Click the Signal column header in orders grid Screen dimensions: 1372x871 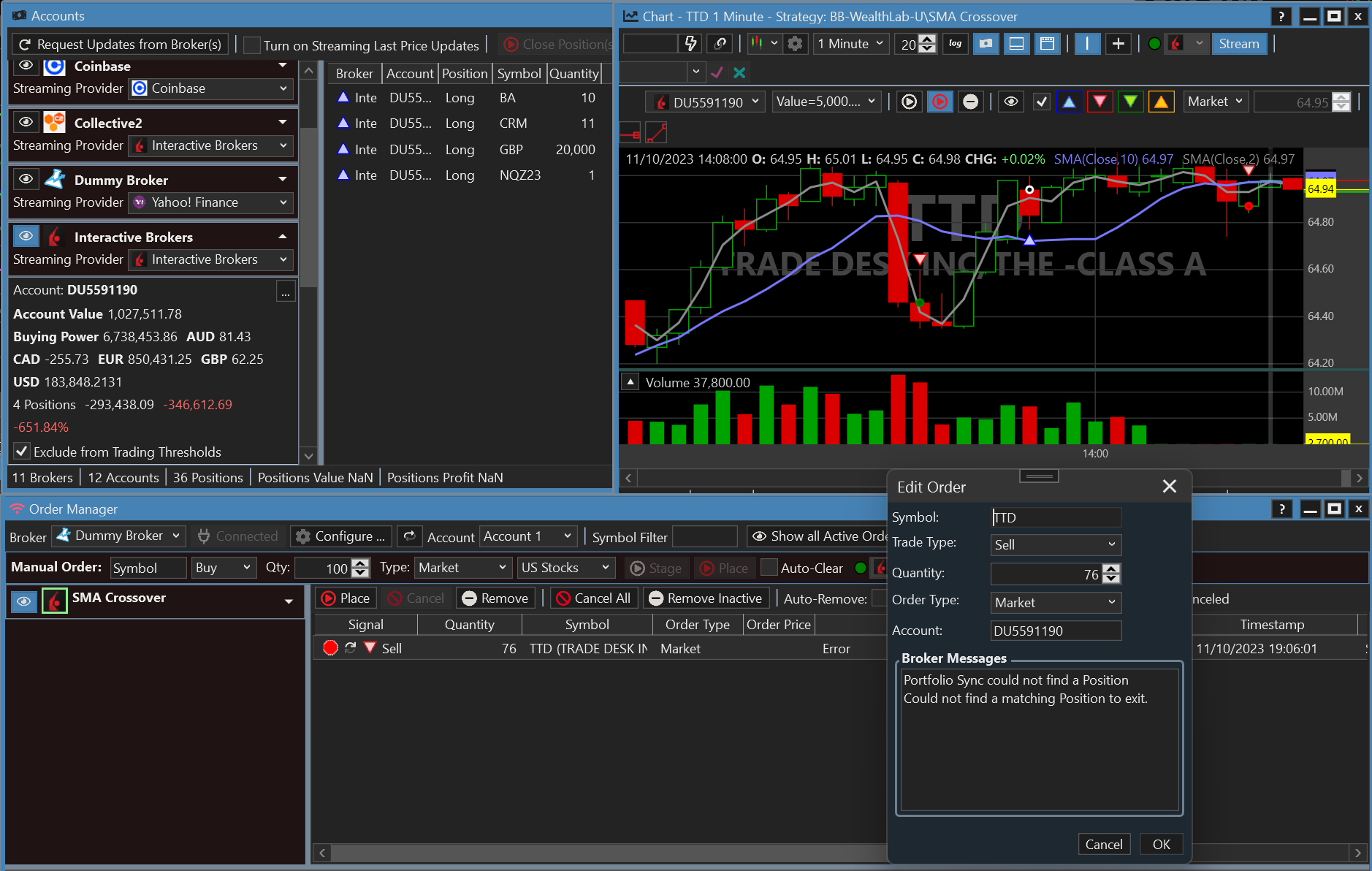tap(365, 625)
